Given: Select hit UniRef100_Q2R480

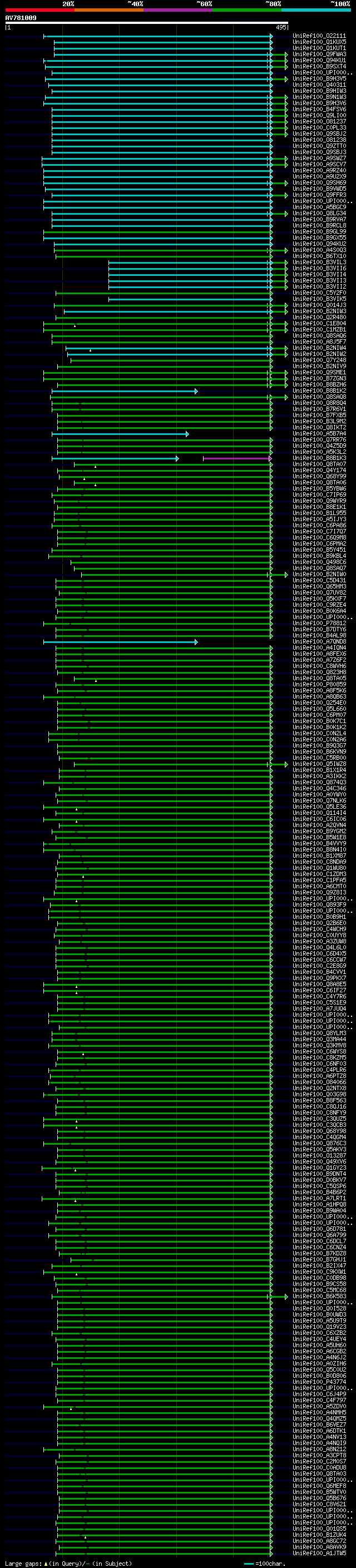Looking at the screenshot, I should [319, 317].
